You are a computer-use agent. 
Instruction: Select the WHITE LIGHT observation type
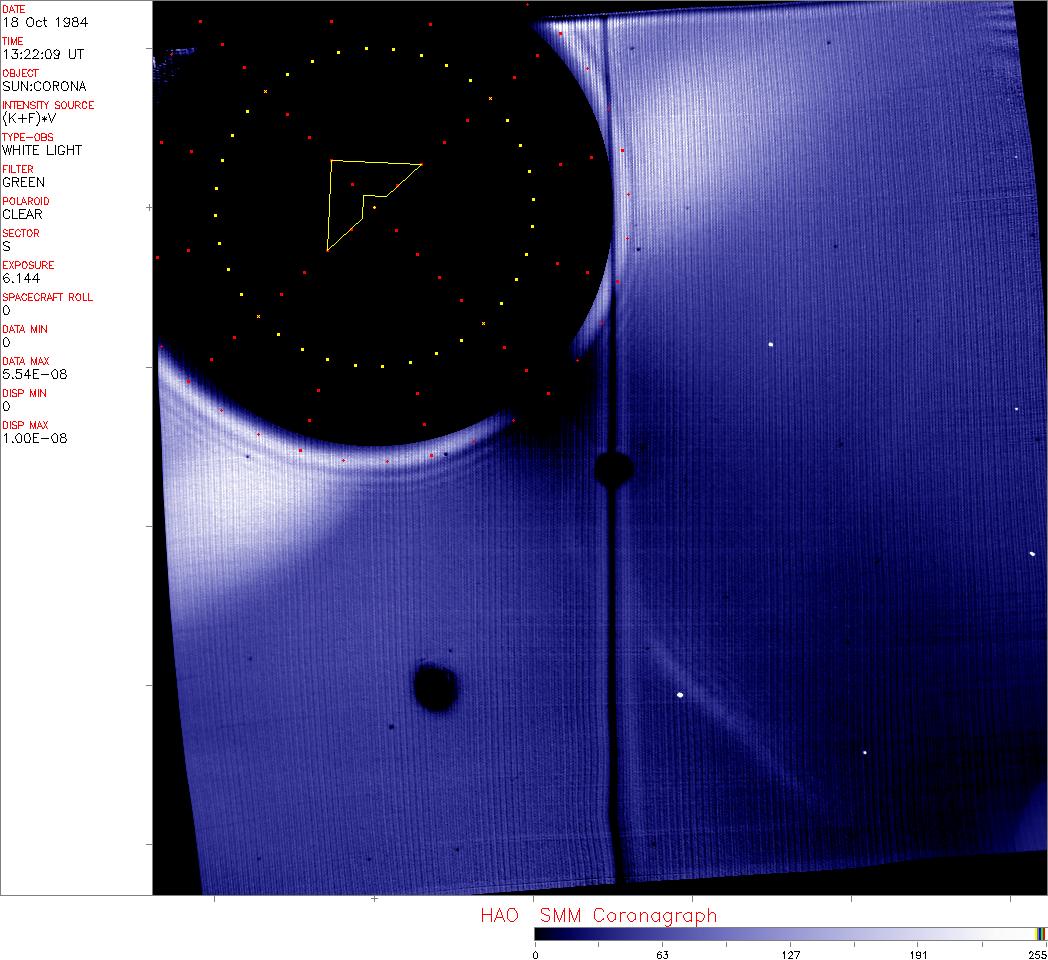(x=42, y=150)
